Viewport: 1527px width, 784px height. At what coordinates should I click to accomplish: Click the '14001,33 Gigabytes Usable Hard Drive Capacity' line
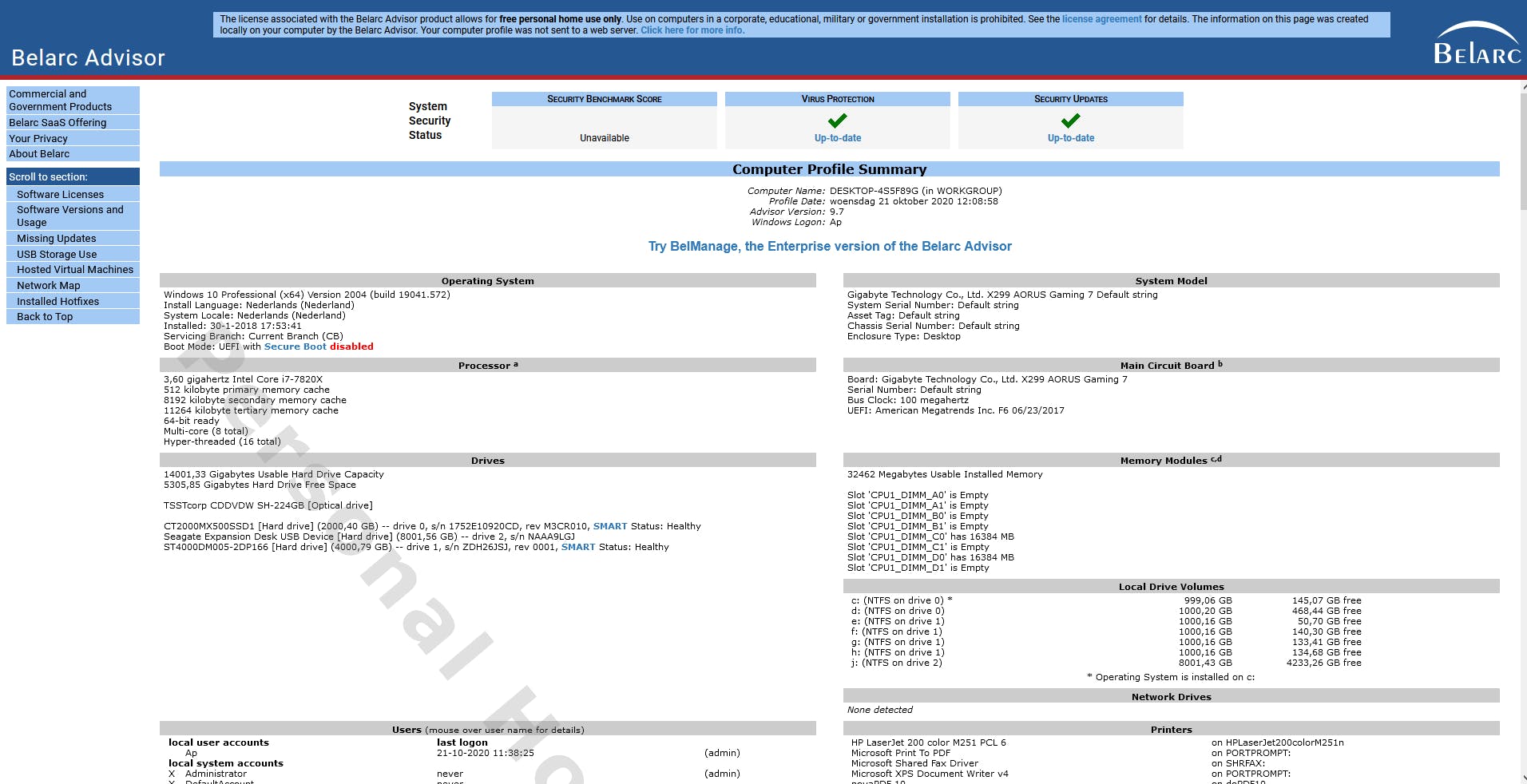click(x=273, y=474)
